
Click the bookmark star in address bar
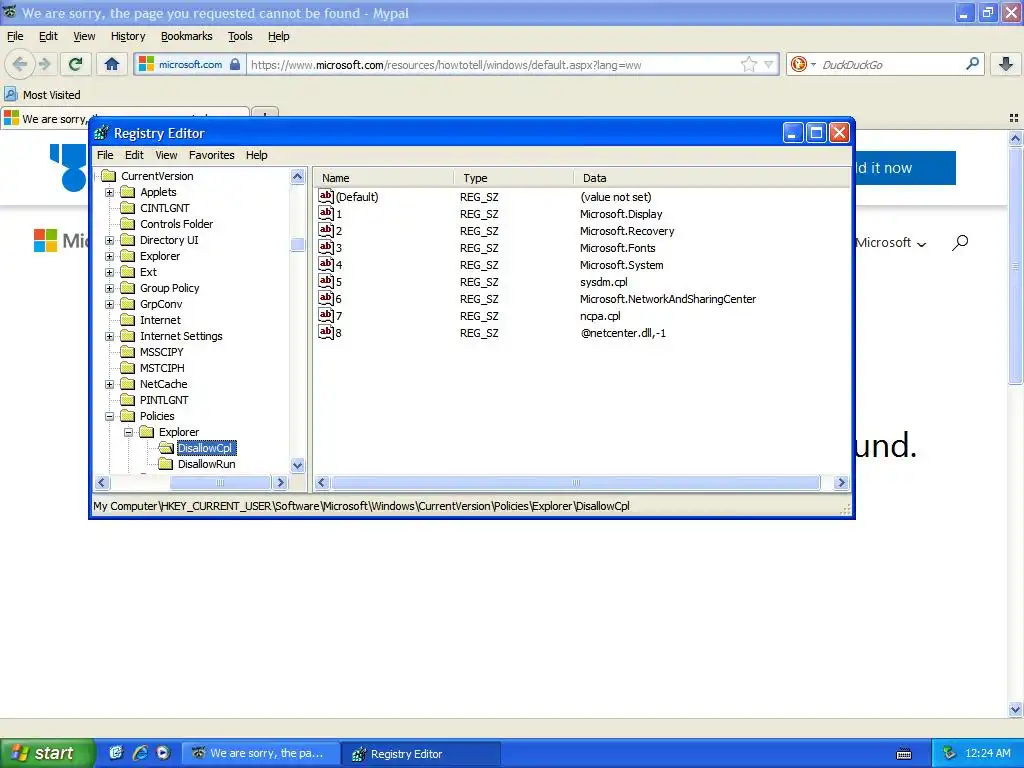(x=748, y=64)
